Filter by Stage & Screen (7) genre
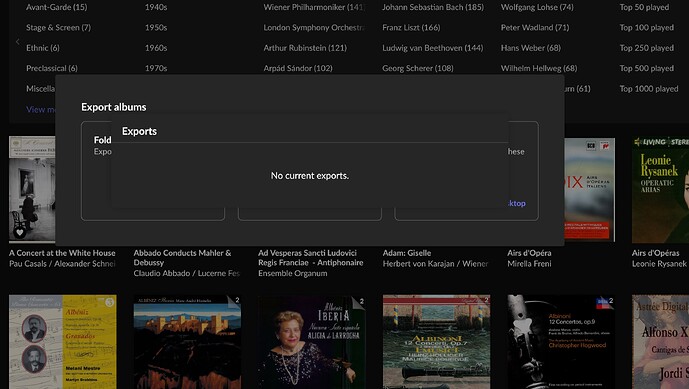Screen dimensions: 689x389 coord(58,27)
